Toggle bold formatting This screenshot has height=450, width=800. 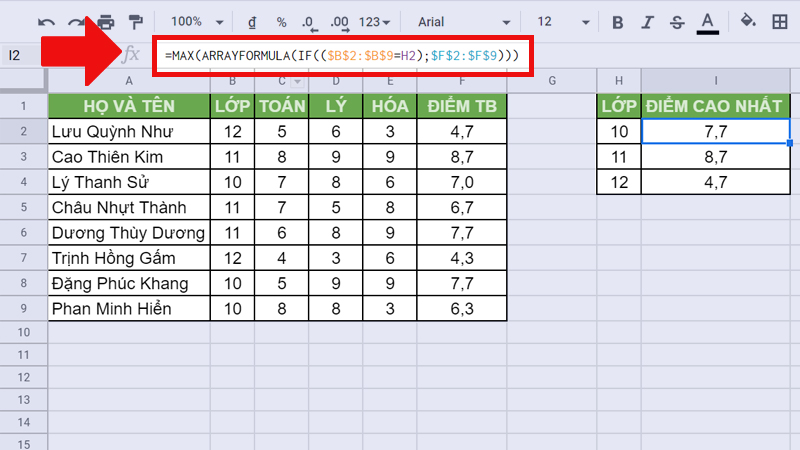pyautogui.click(x=617, y=22)
